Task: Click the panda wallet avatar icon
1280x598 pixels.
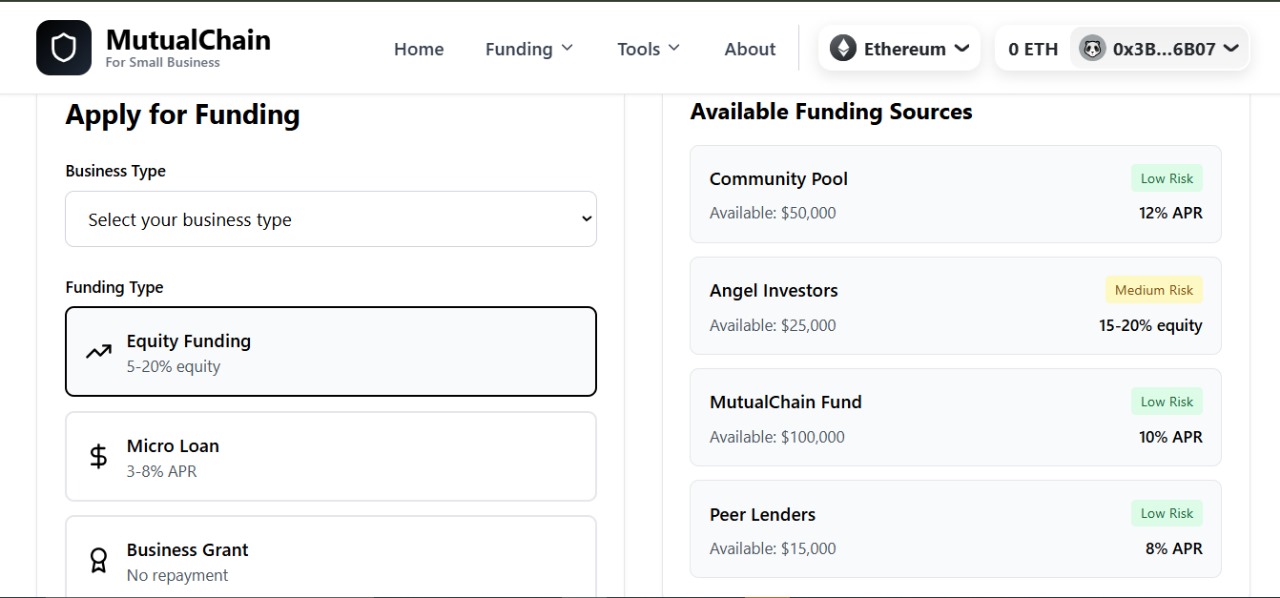Action: tap(1092, 48)
